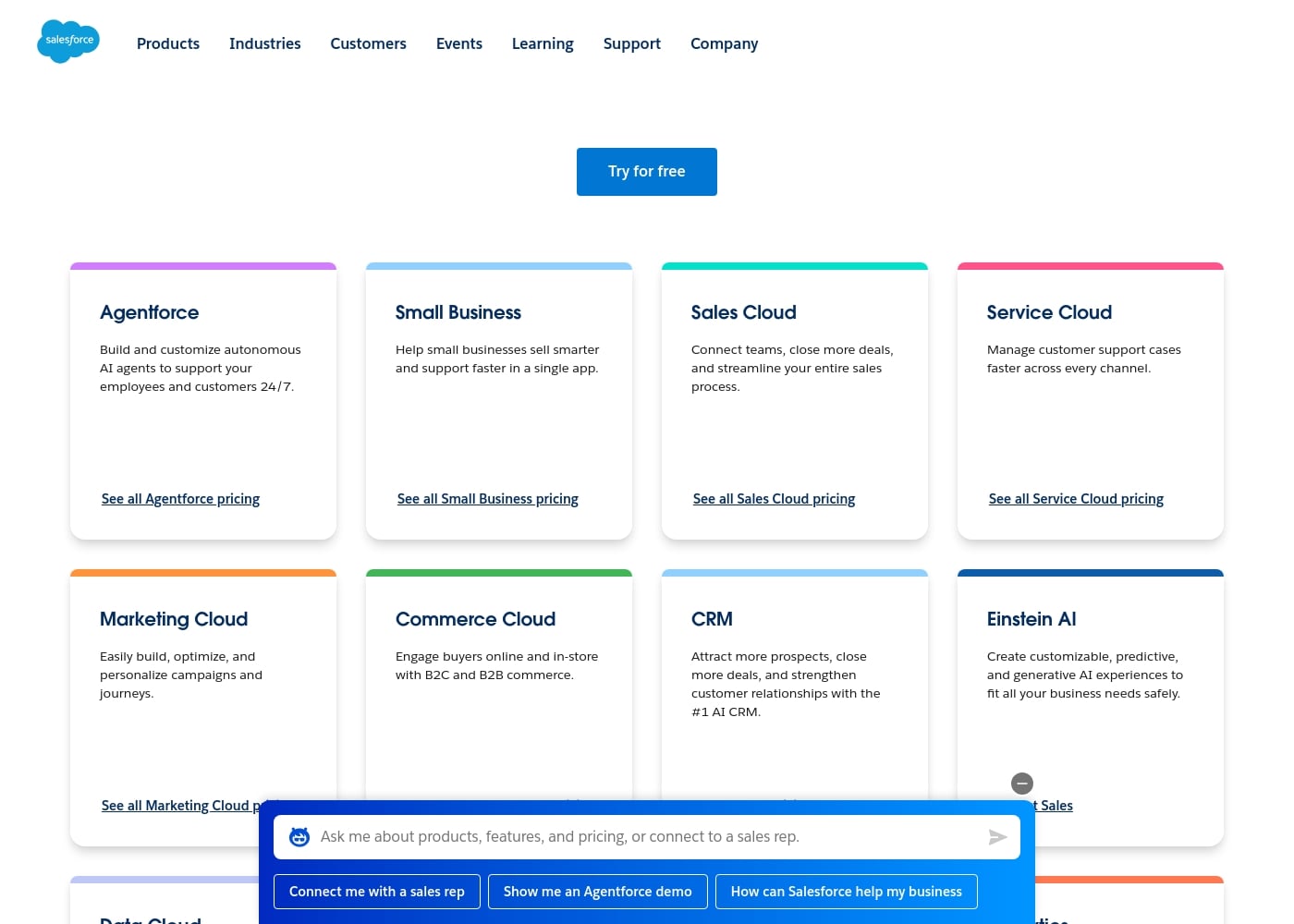Click the Marketing Cloud description text
This screenshot has width=1294, height=924.
(x=181, y=675)
